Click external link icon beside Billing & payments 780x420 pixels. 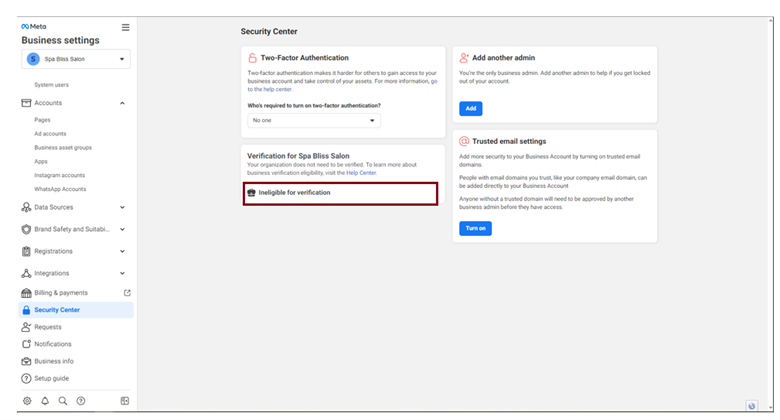click(x=127, y=293)
